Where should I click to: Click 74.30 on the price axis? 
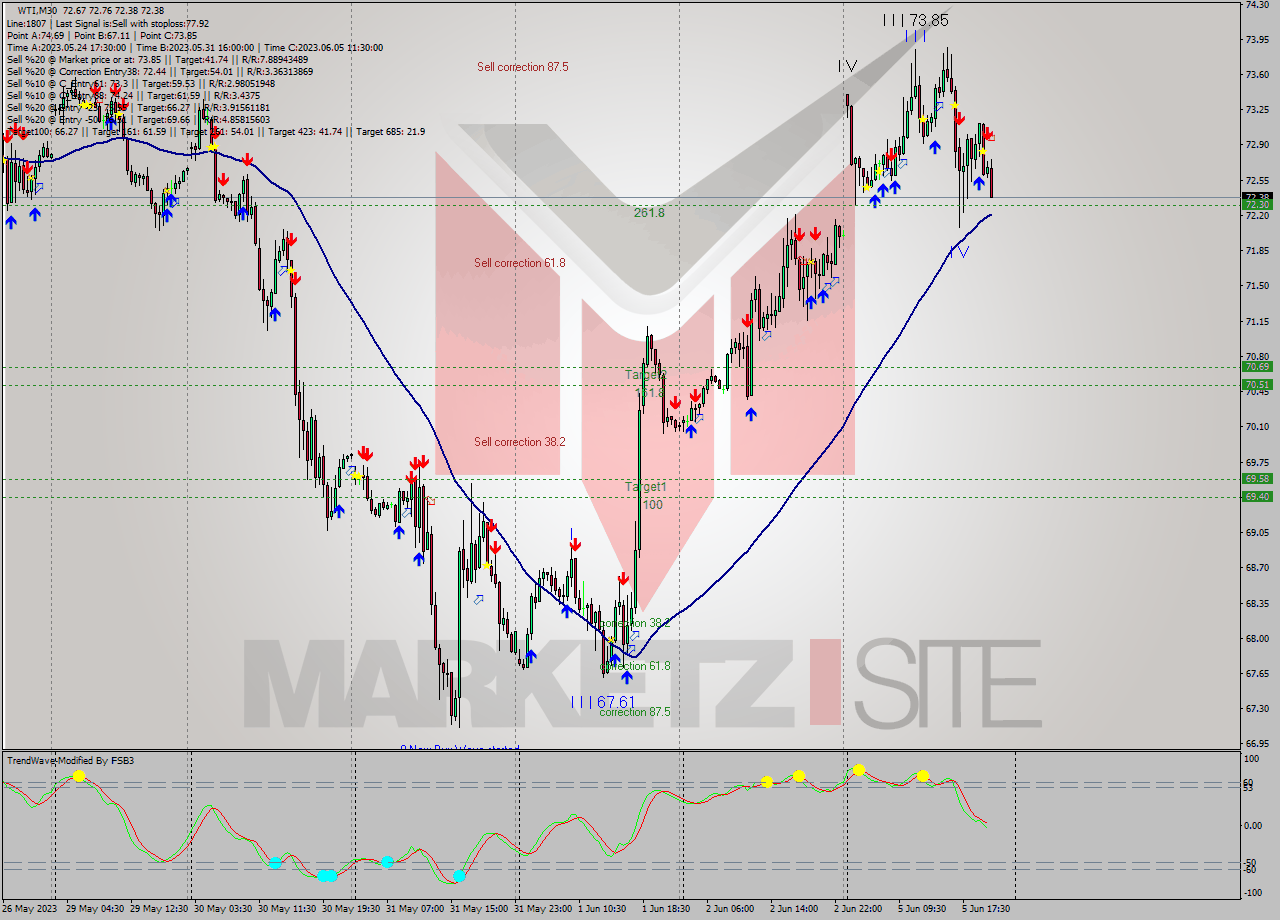1257,5
